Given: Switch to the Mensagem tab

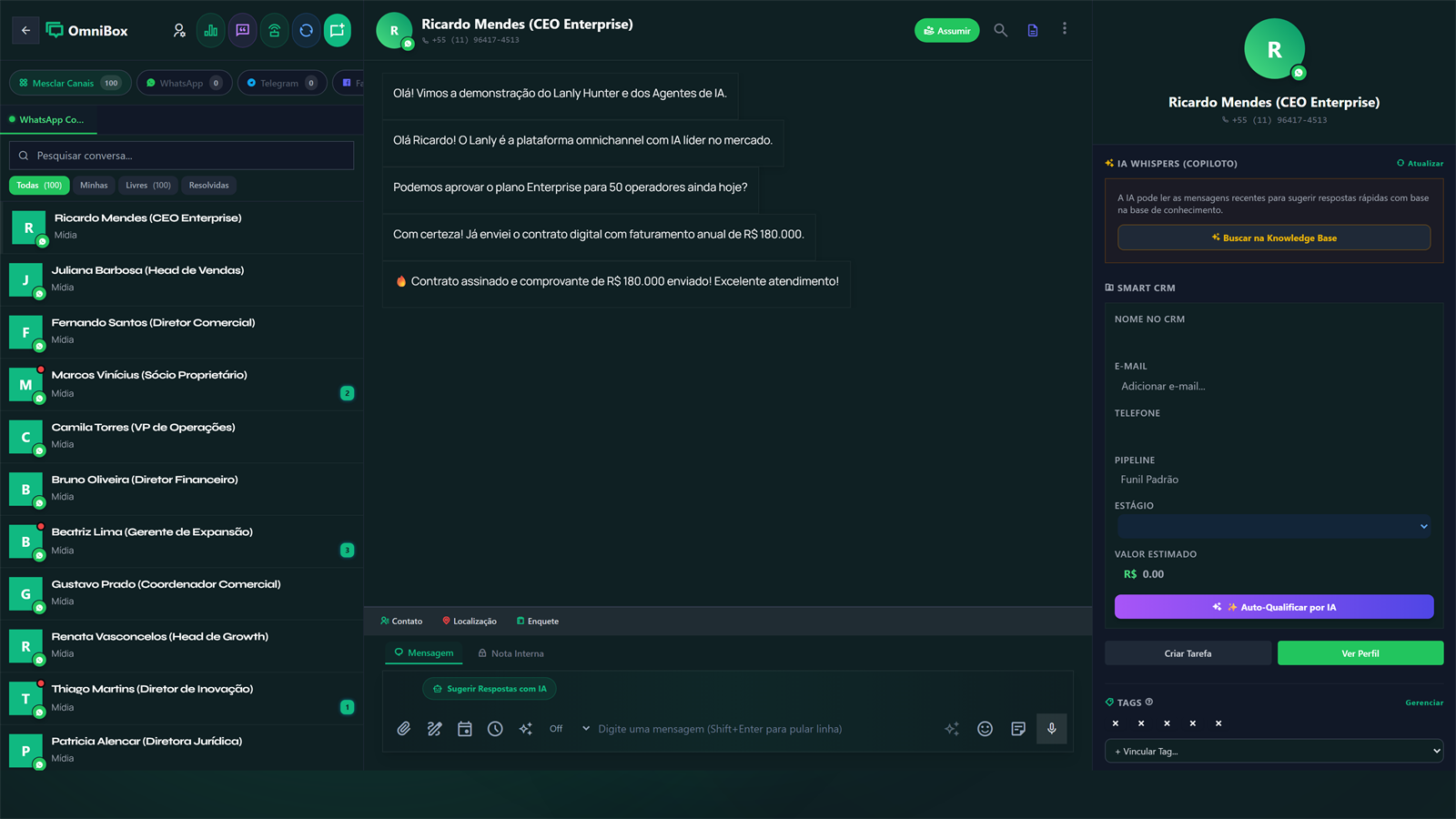Looking at the screenshot, I should pyautogui.click(x=424, y=653).
